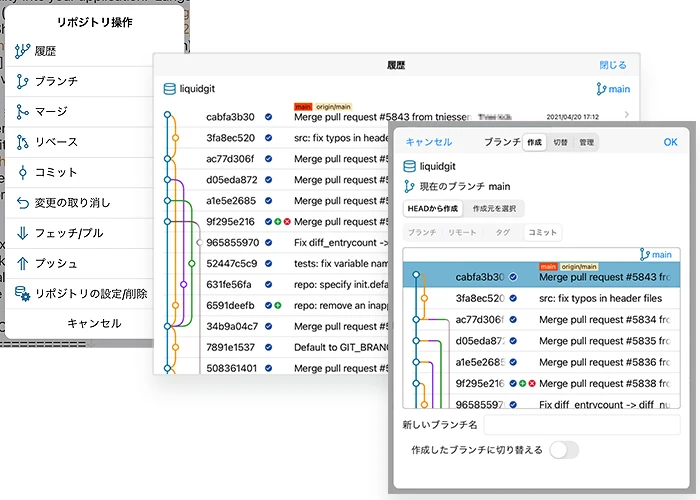Toggle 作成したブランチに切り替える switch
This screenshot has width=700, height=500.
[x=564, y=450]
